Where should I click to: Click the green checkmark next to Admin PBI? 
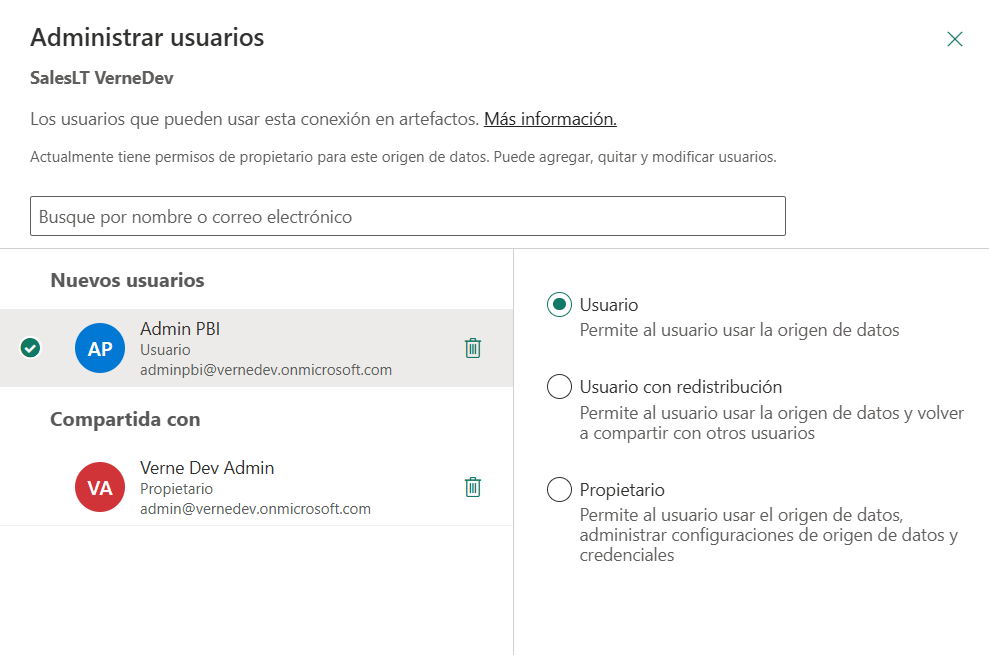pyautogui.click(x=31, y=348)
